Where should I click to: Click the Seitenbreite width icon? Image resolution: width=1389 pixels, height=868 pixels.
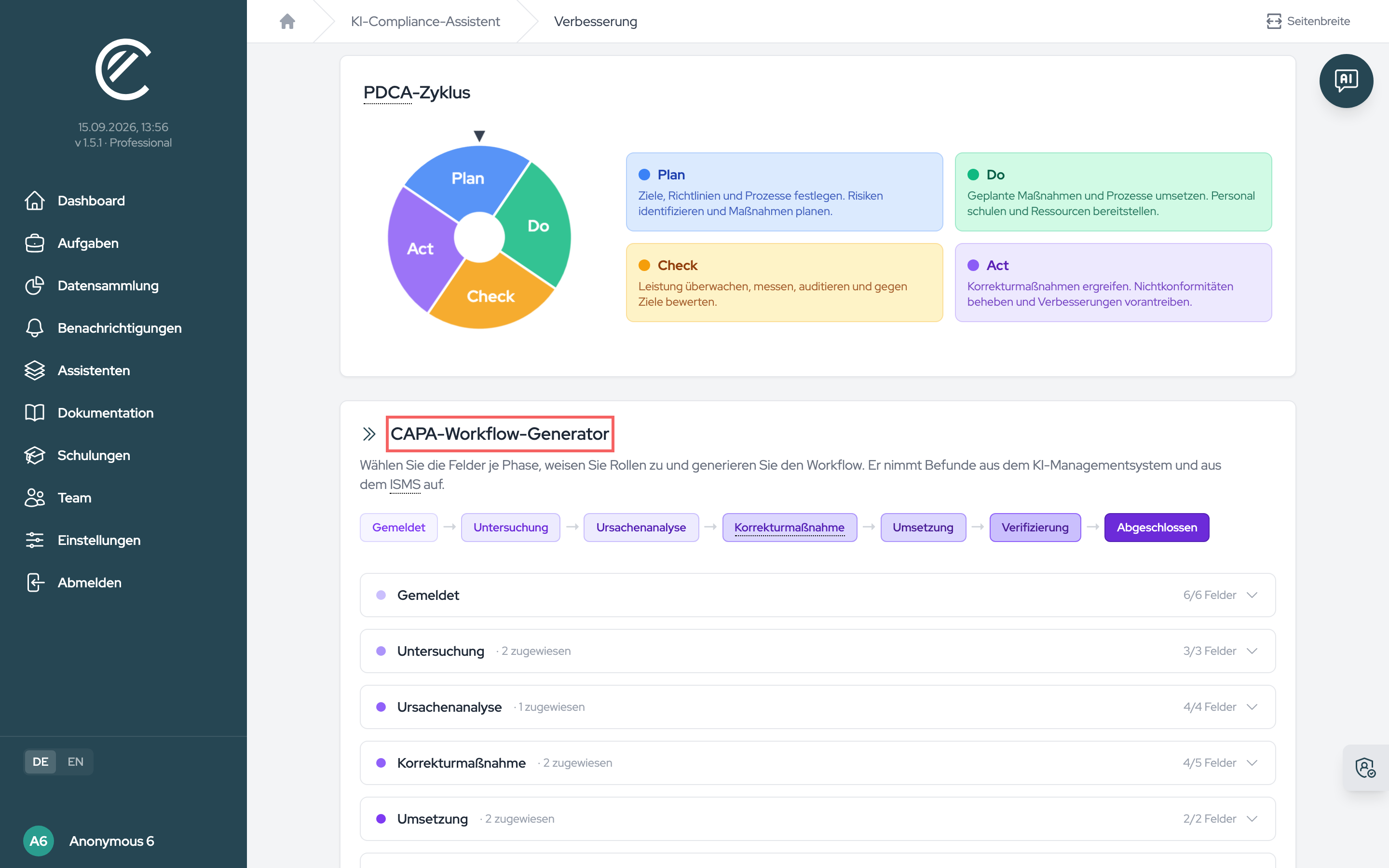pyautogui.click(x=1274, y=21)
